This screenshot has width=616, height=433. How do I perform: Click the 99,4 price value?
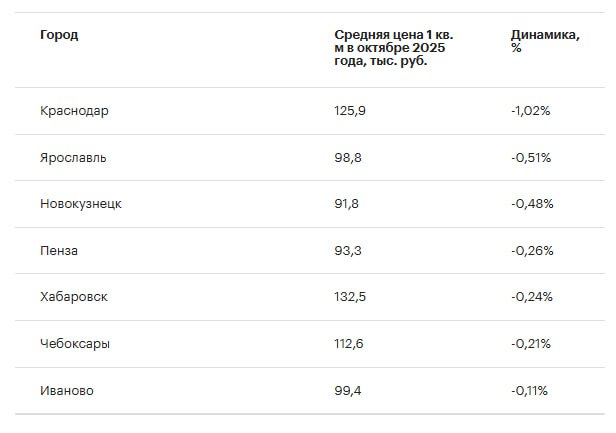click(347, 390)
